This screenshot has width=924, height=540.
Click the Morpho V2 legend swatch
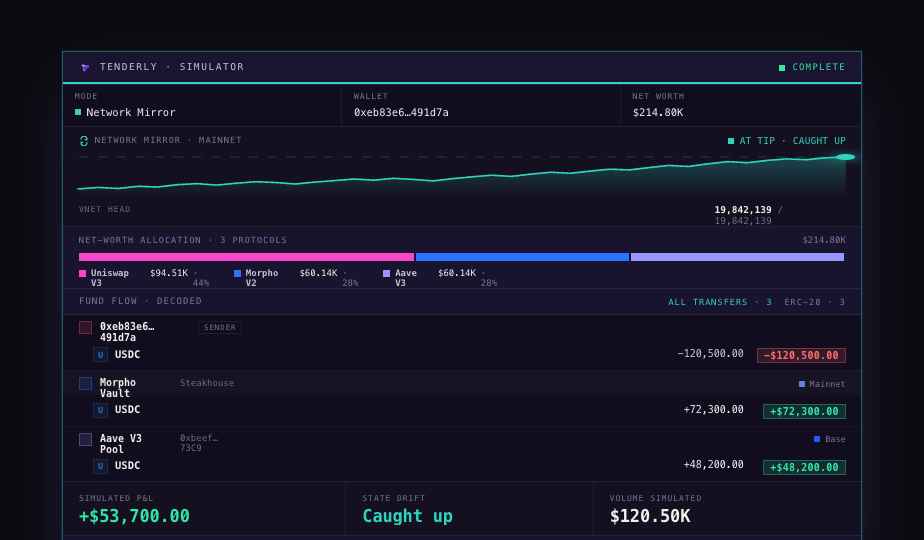[x=237, y=274]
